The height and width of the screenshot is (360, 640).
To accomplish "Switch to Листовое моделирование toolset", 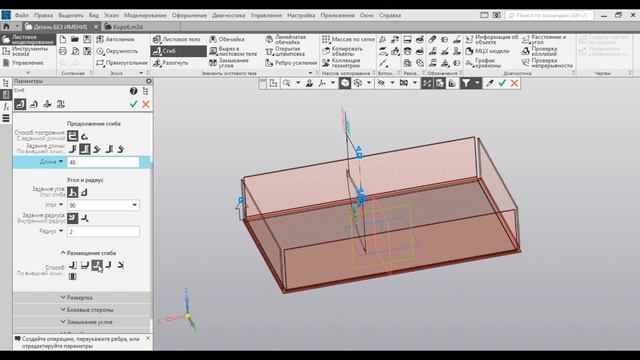I will 28,39.
